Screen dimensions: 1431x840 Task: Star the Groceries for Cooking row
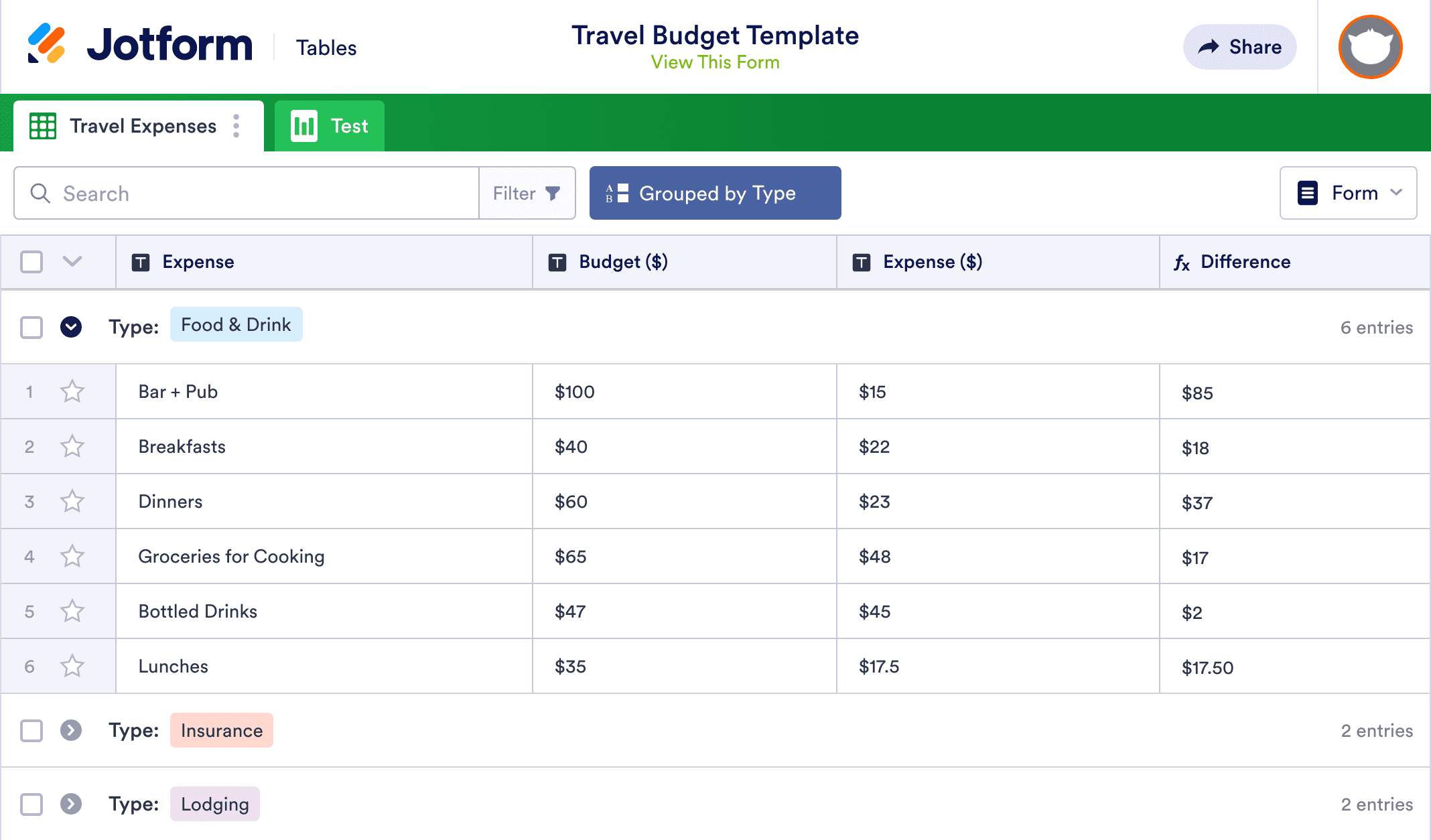[72, 557]
